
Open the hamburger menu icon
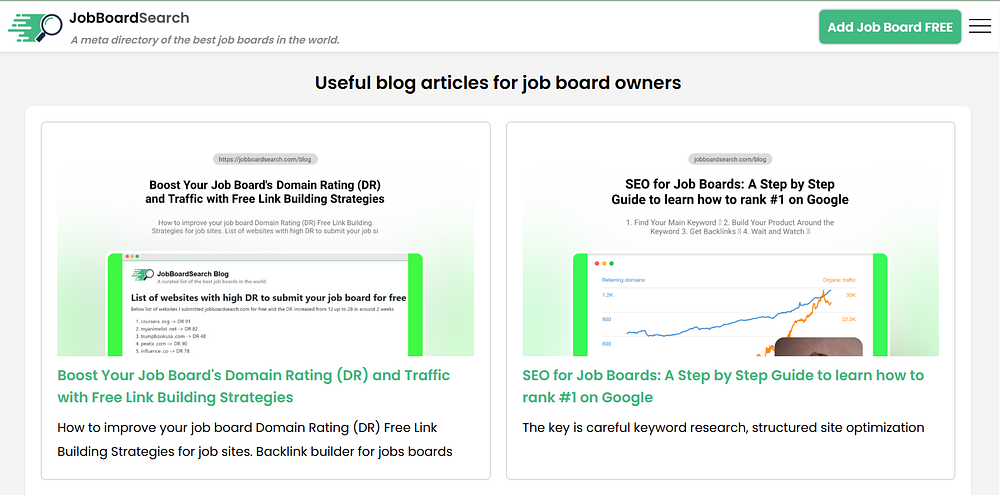(x=980, y=27)
